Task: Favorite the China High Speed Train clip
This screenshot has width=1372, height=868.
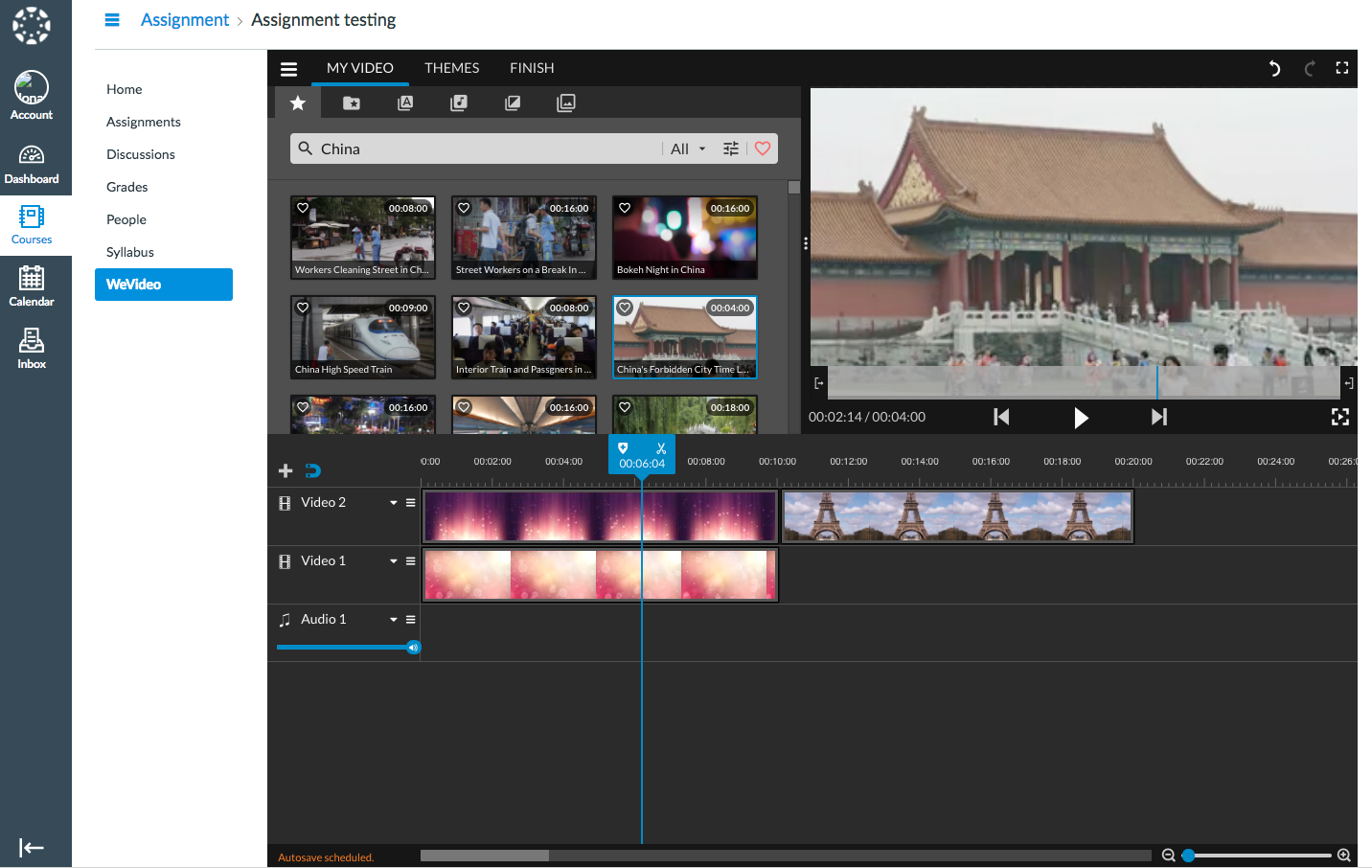Action: pos(303,308)
